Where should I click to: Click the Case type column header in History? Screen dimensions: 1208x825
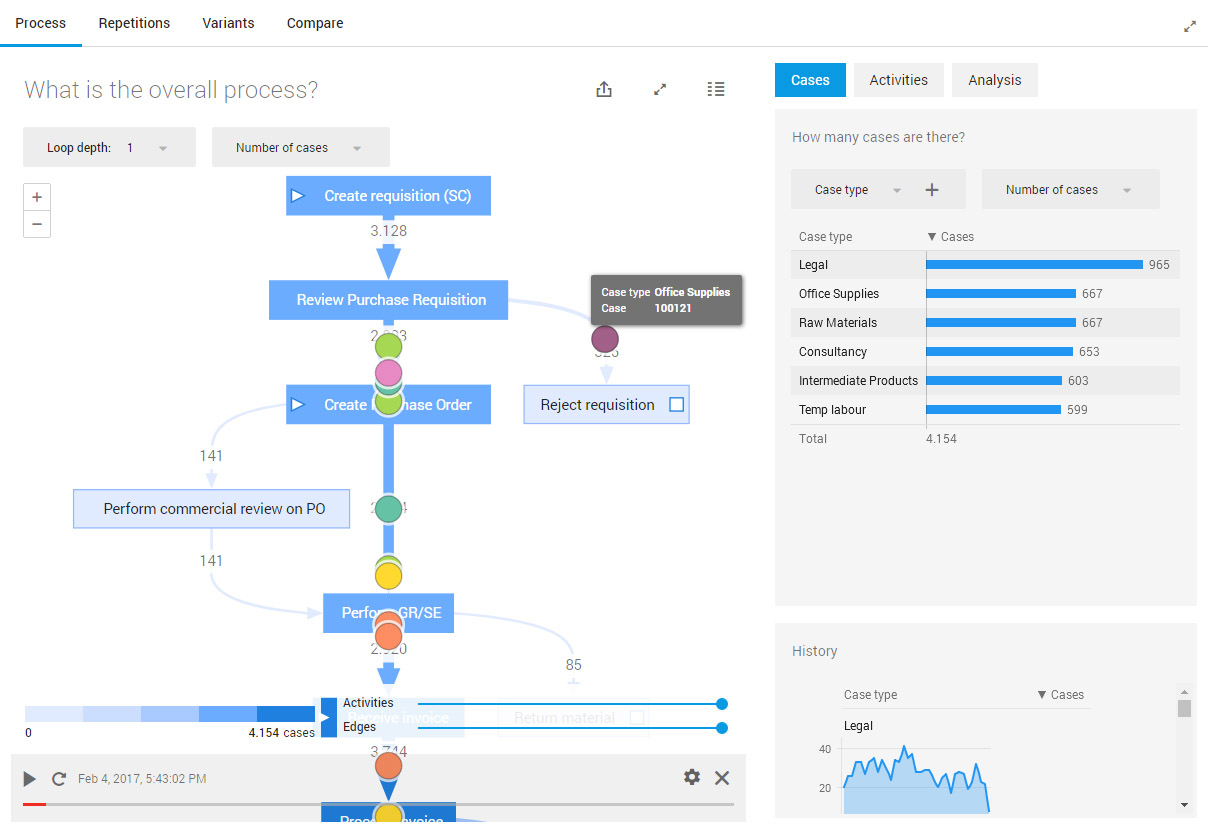point(870,695)
